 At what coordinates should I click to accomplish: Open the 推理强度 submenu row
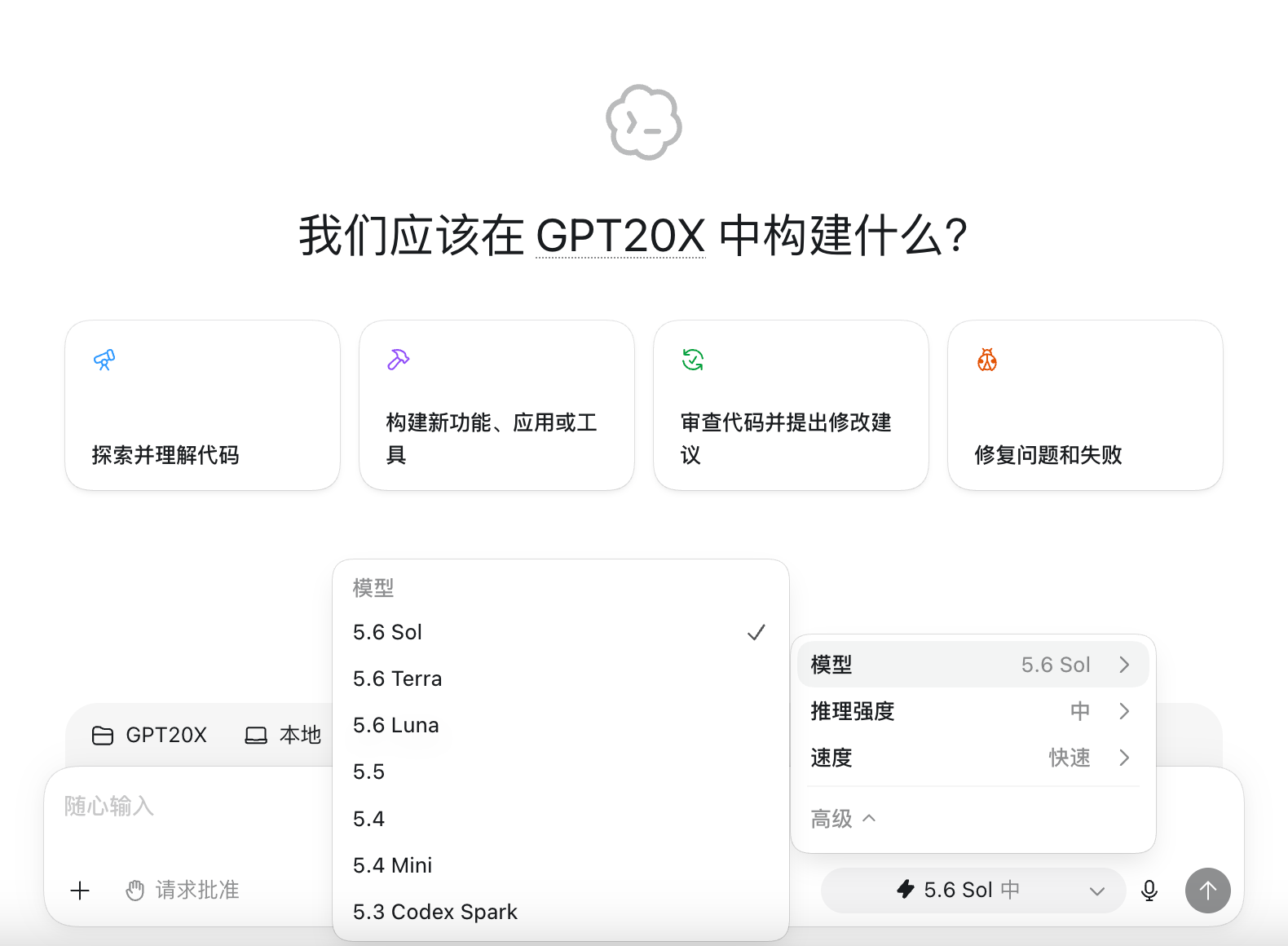[973, 711]
